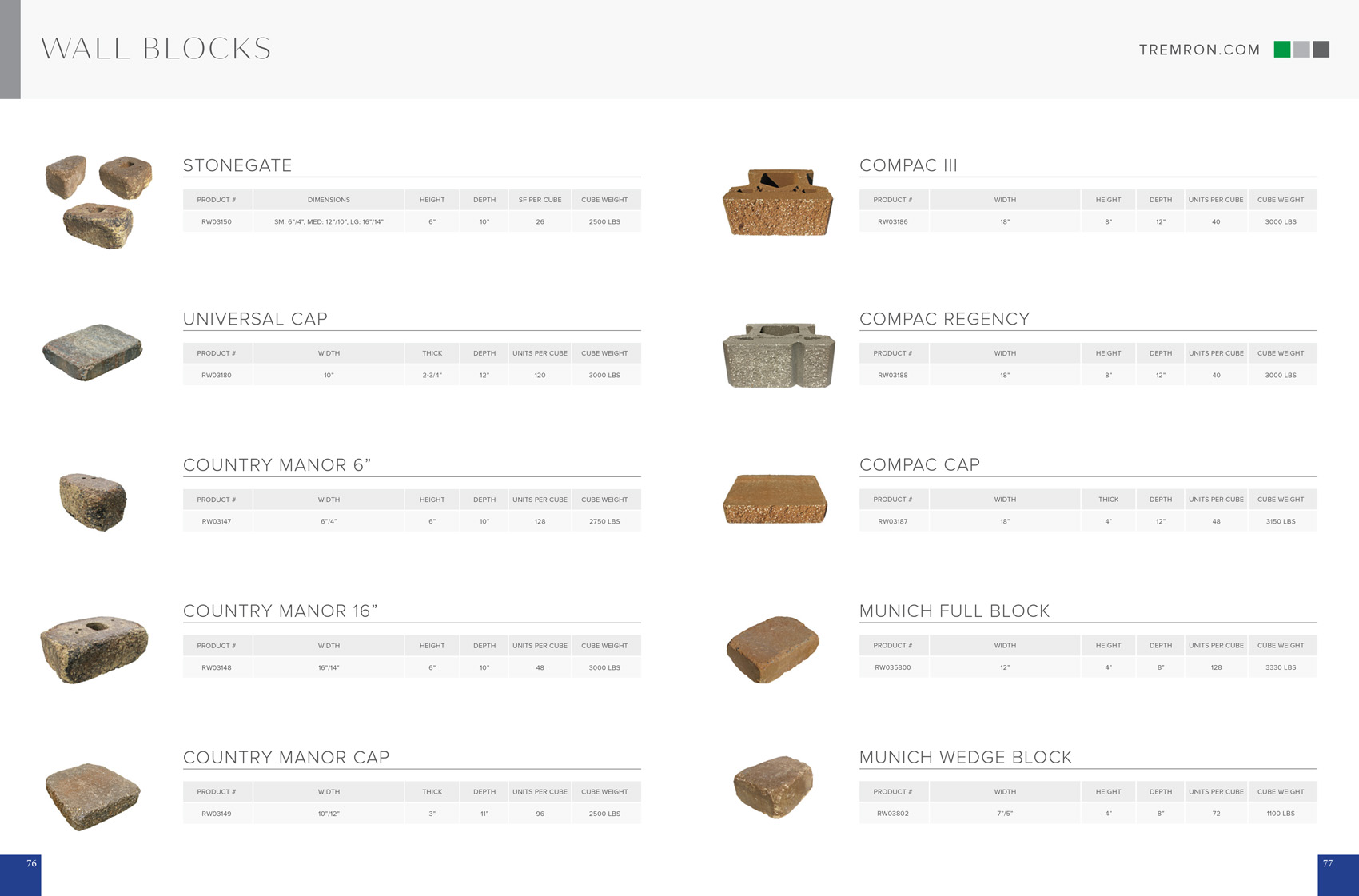
Task: Click the TREMRON.COM website link
Action: click(1199, 50)
